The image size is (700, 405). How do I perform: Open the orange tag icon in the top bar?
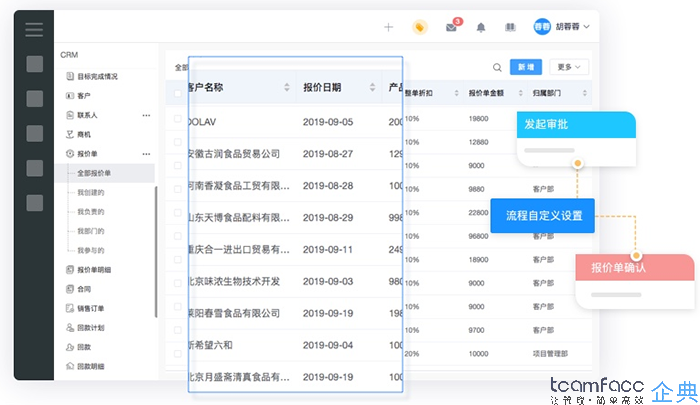click(420, 27)
